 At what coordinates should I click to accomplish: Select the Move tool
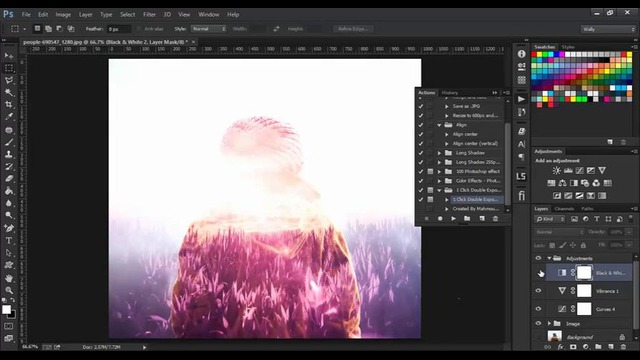click(x=9, y=56)
